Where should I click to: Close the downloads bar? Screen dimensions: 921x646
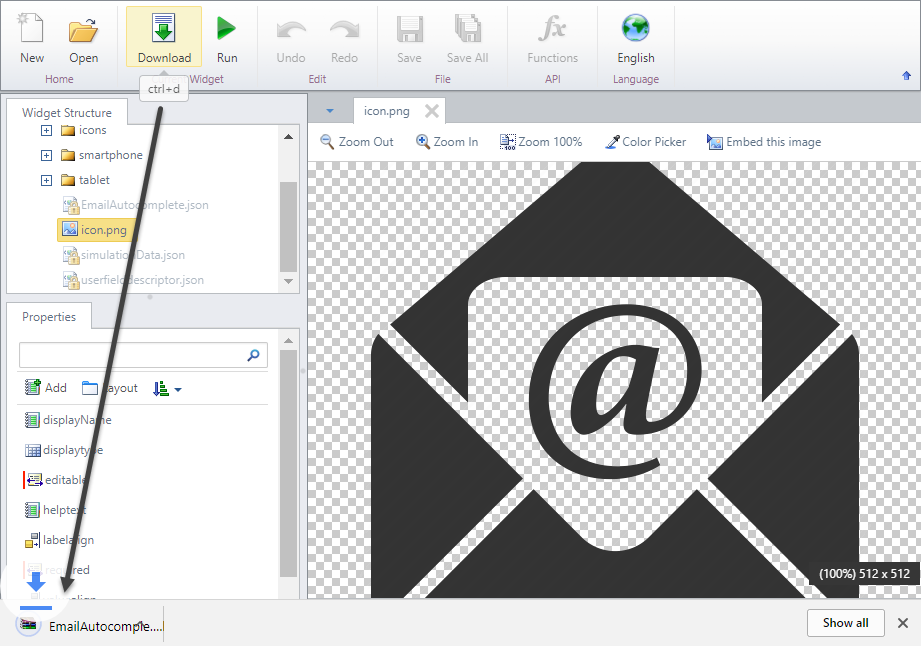point(903,623)
